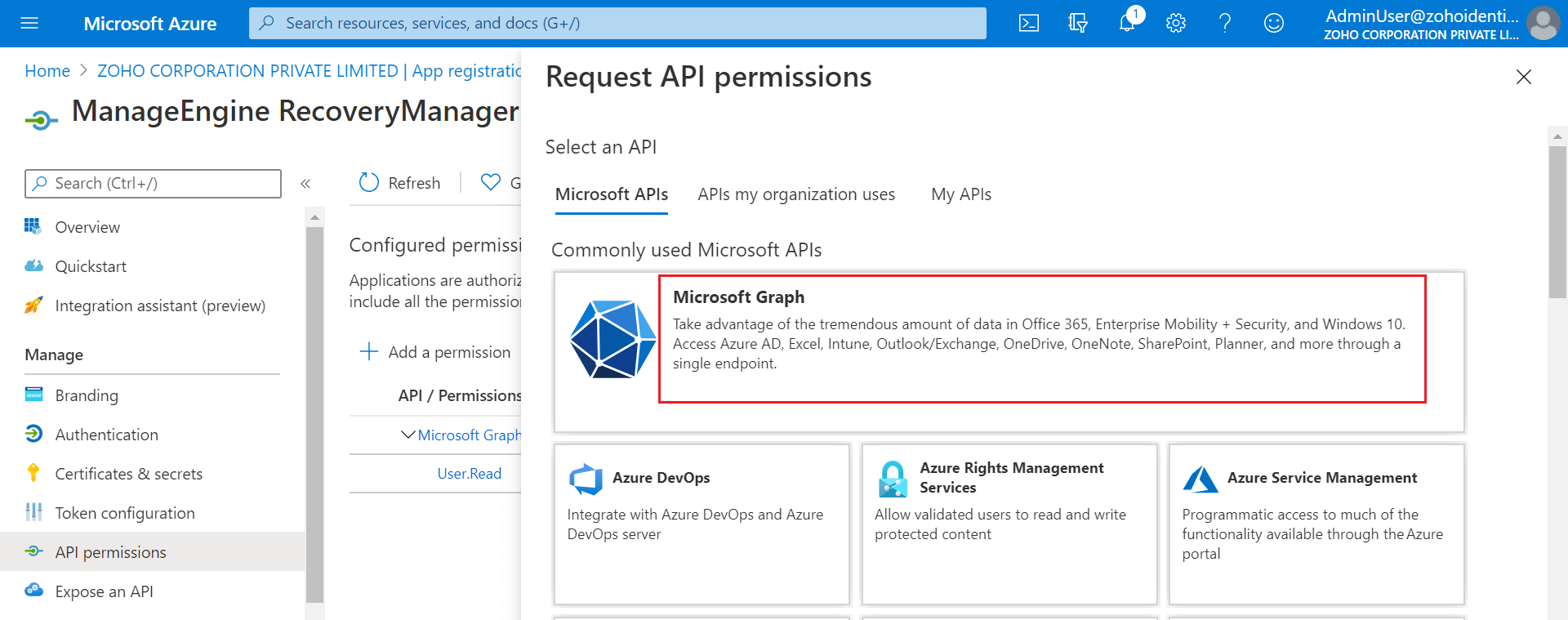Viewport: 1568px width, 620px height.
Task: Switch to the APIs my organization uses tab
Action: 796,194
